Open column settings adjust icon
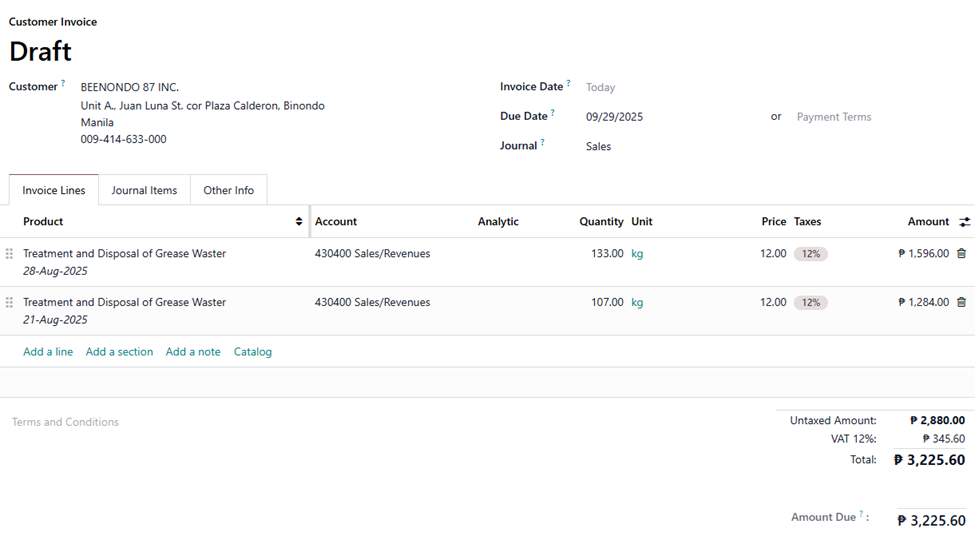This screenshot has width=975, height=544. [964, 222]
